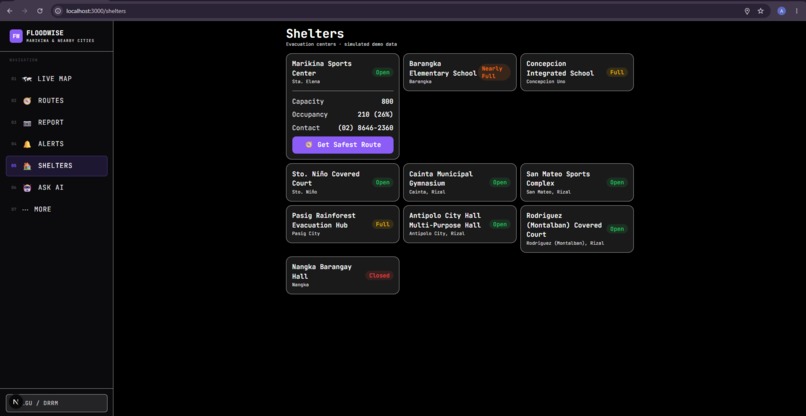The height and width of the screenshot is (416, 806).
Task: Click the Nearly Full badge on Barangka Elementary
Action: 494,73
